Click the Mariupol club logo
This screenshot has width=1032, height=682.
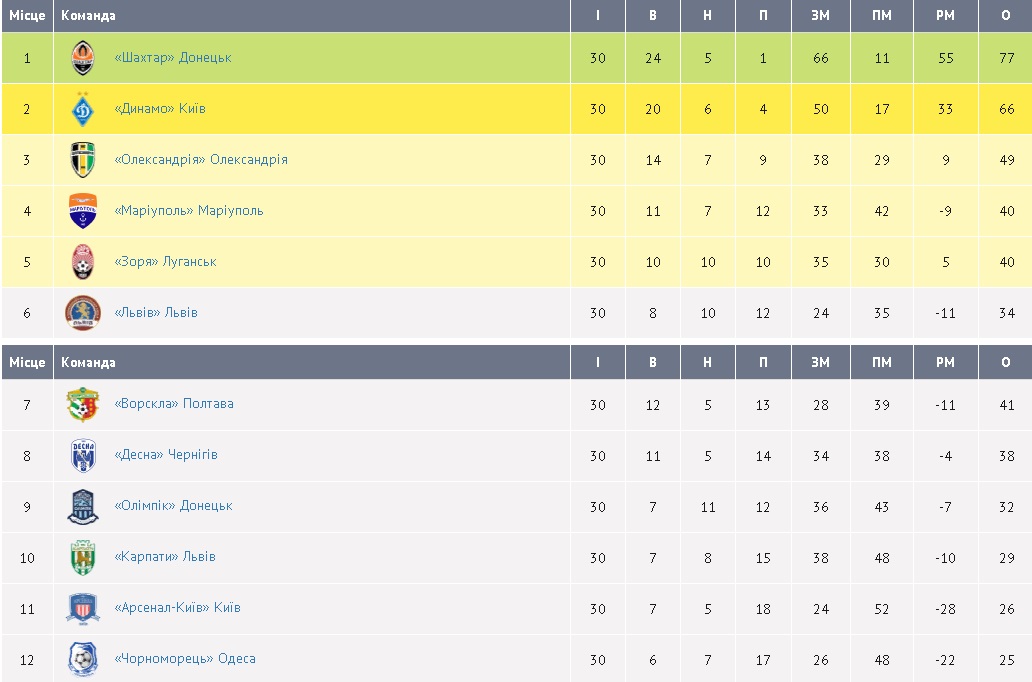(x=83, y=211)
